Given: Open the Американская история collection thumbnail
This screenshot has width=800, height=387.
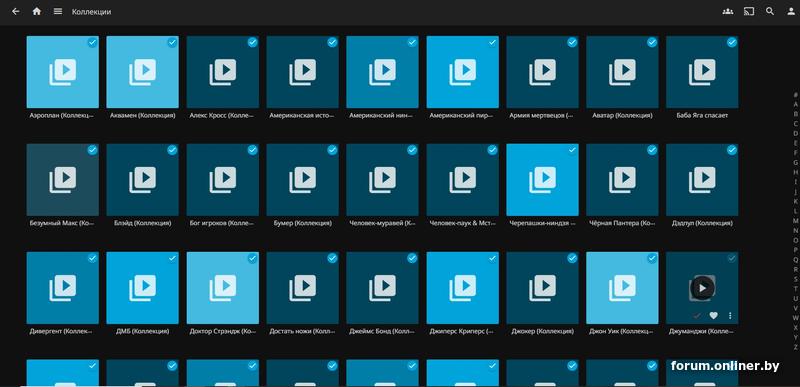Looking at the screenshot, I should click(x=303, y=72).
